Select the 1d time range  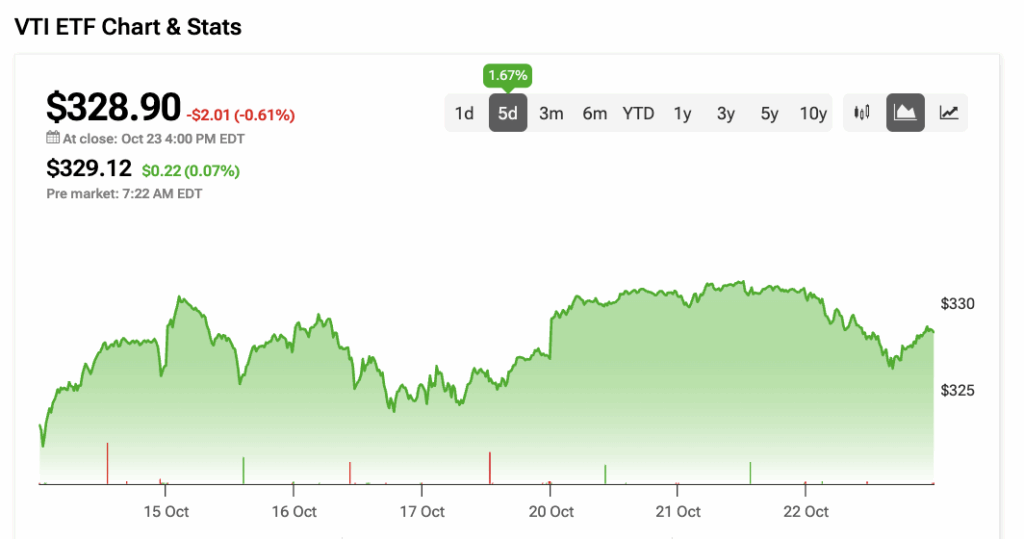tap(464, 113)
